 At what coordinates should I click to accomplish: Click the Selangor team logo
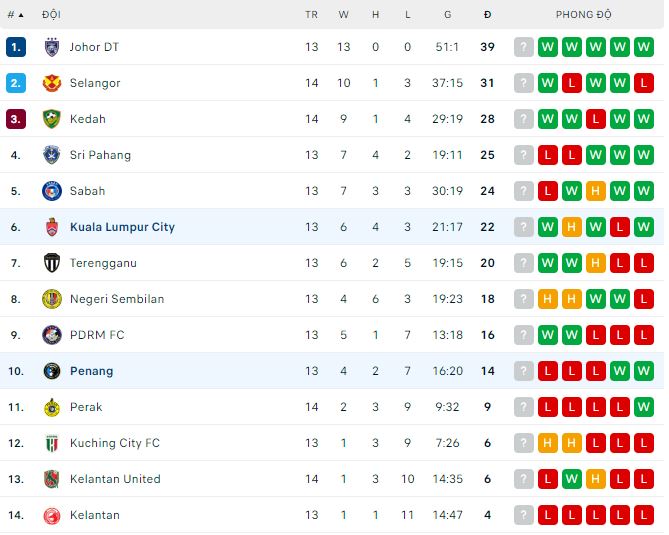coord(52,83)
